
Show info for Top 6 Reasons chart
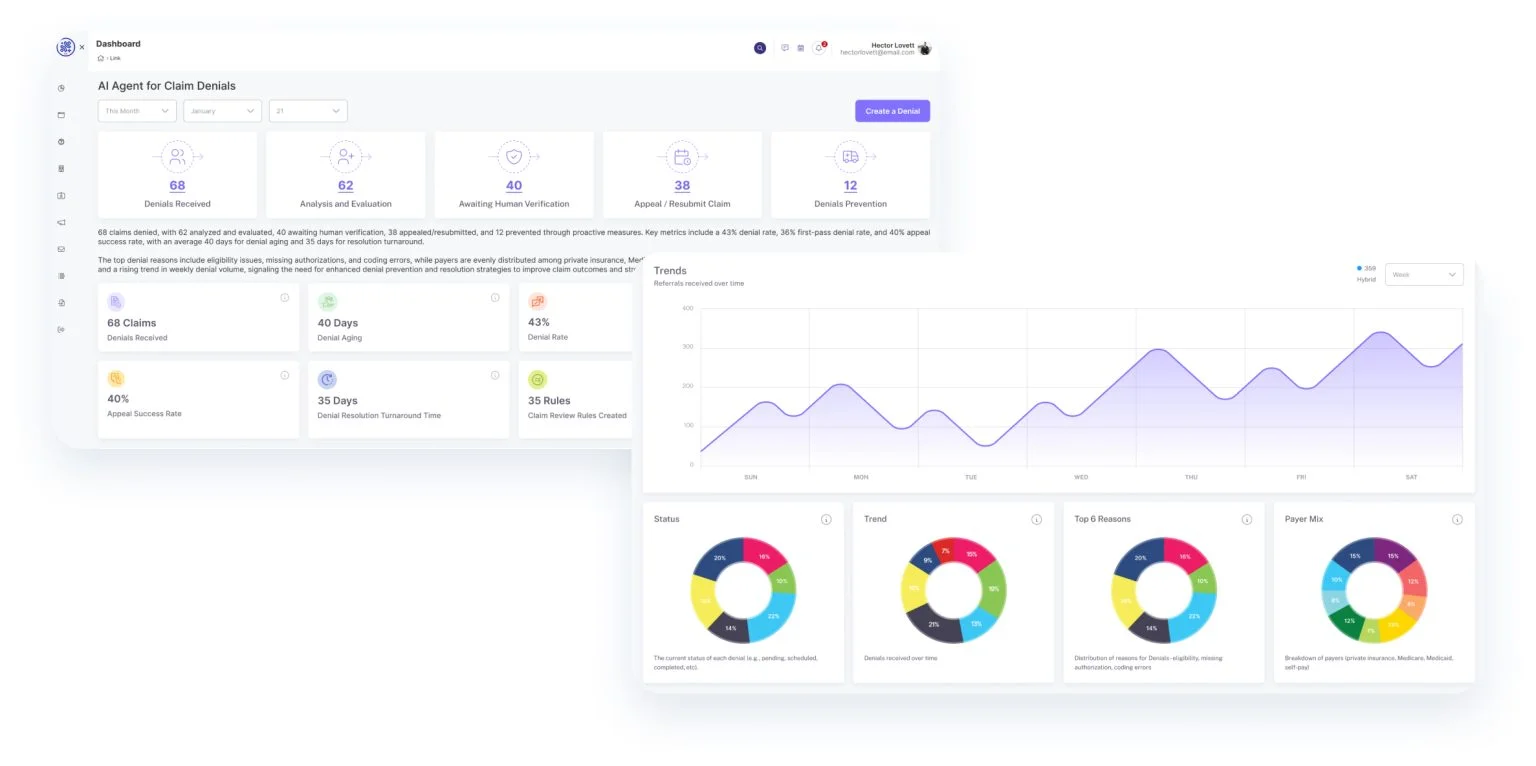(1246, 519)
